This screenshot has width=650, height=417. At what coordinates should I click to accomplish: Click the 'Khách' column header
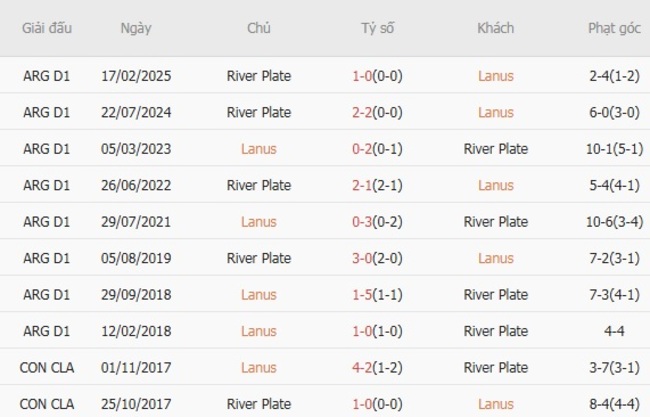click(x=495, y=28)
